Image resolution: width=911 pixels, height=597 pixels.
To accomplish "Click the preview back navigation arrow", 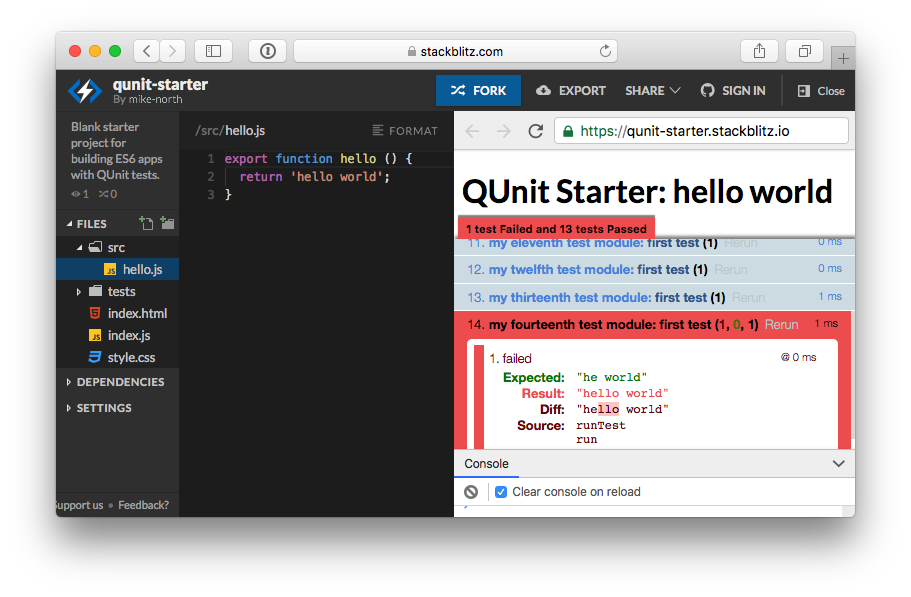I will pos(471,130).
